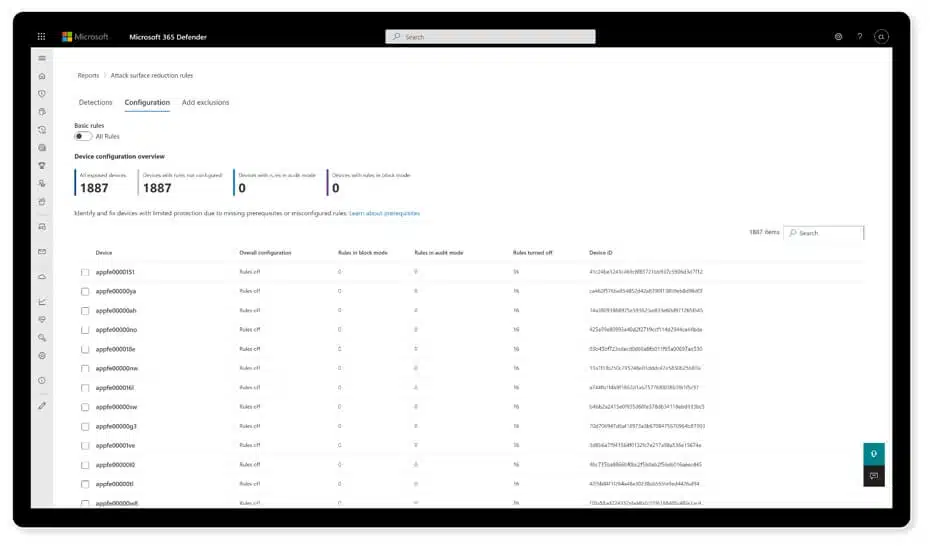Open device appfe00000g3 by its name
Viewport: 935px width, 552px height.
pos(116,426)
